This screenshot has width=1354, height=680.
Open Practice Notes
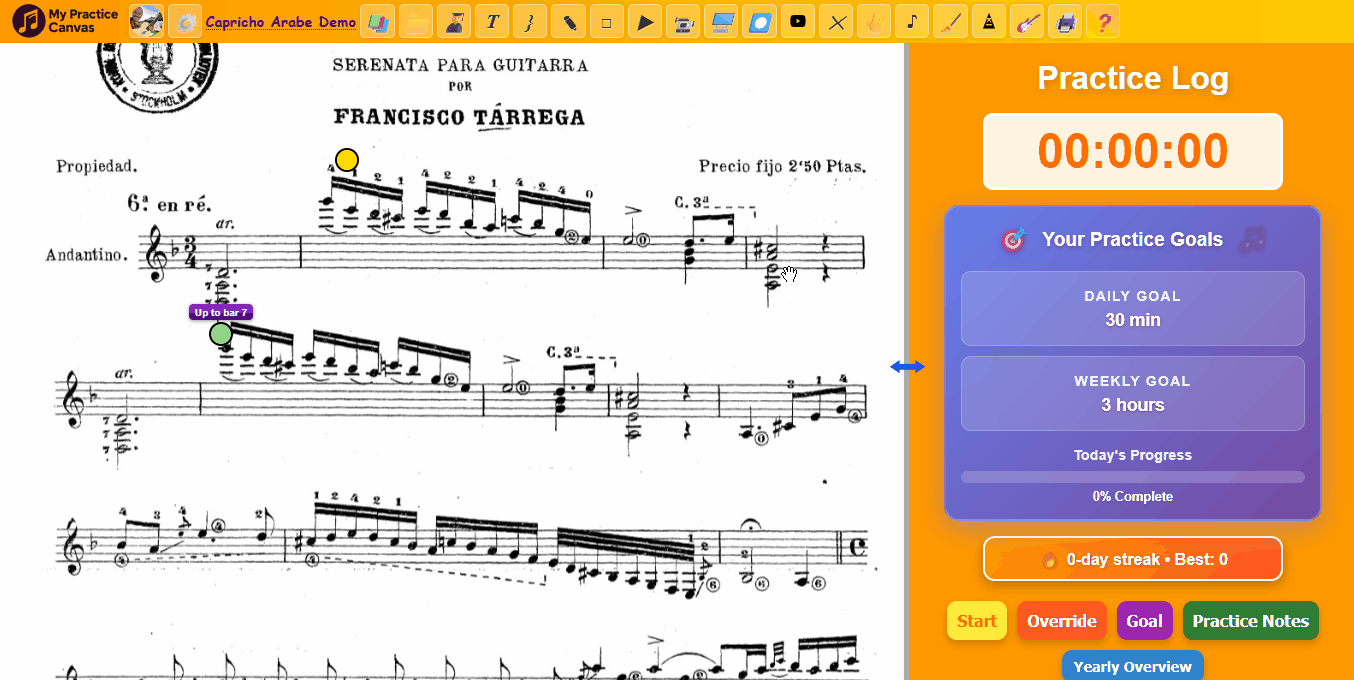(x=1251, y=621)
